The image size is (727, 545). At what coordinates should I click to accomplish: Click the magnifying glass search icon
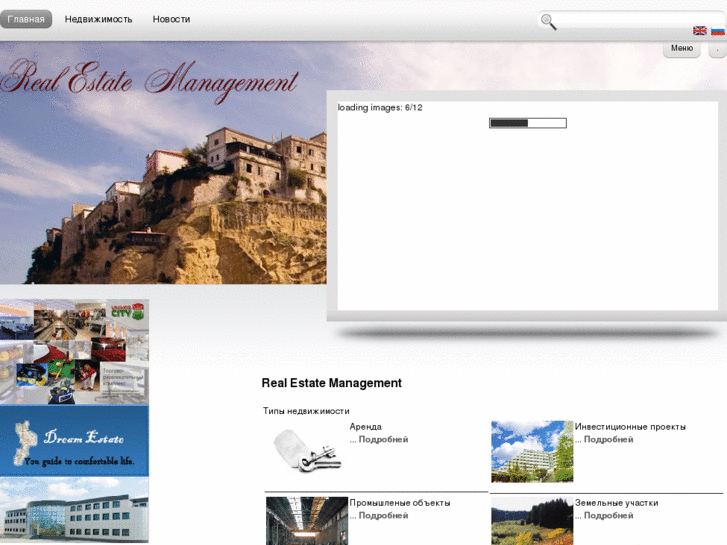pyautogui.click(x=548, y=22)
